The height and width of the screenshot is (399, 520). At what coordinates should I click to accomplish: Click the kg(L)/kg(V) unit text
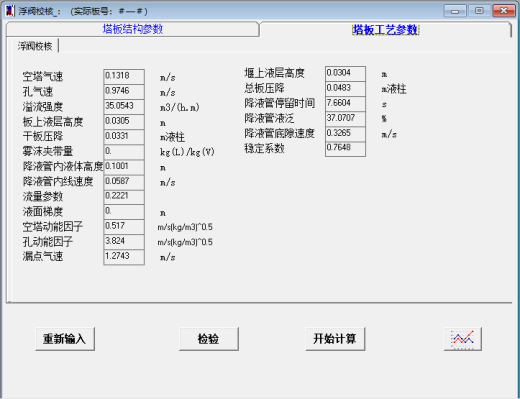point(187,152)
